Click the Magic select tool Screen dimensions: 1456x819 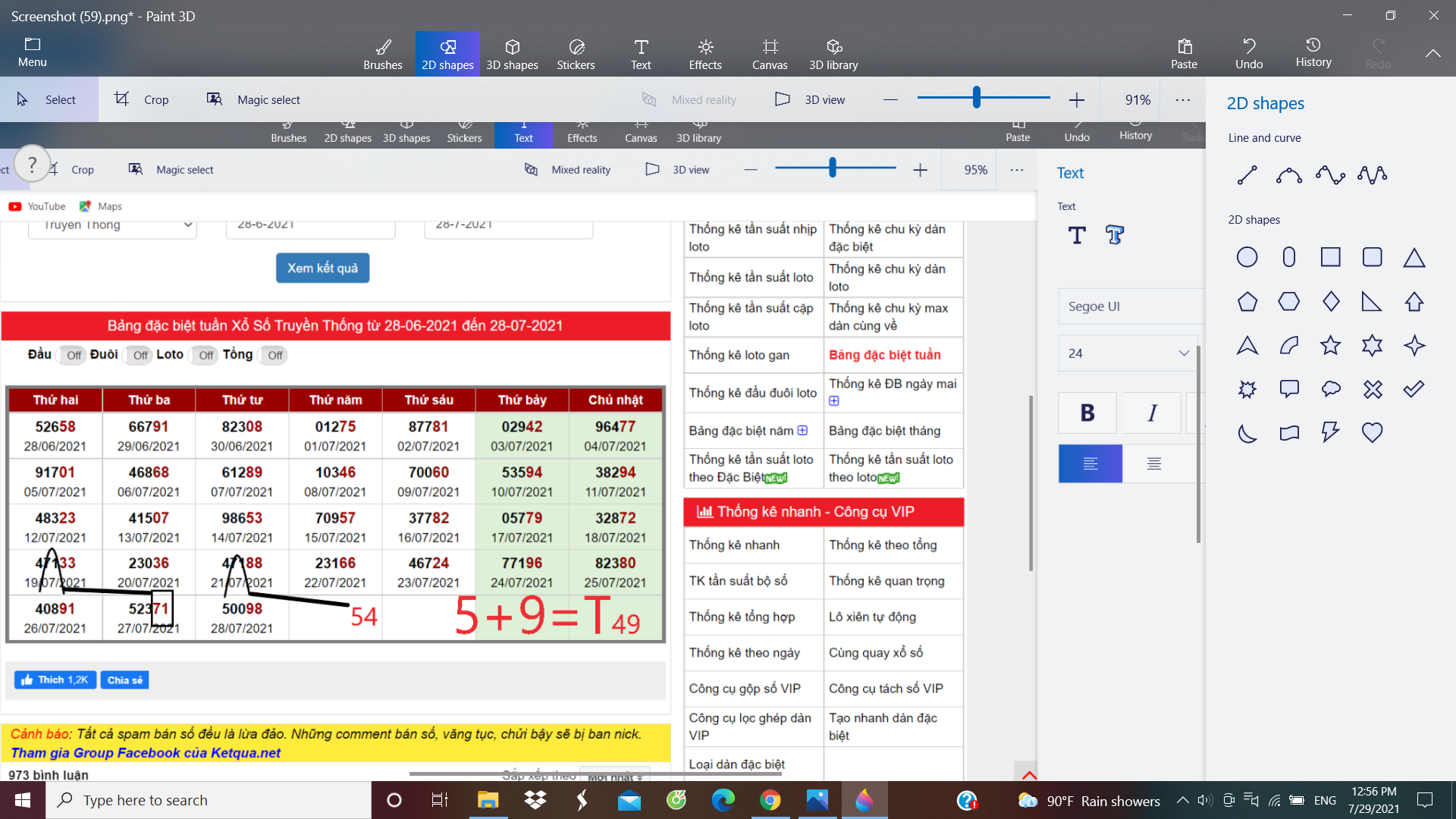[253, 99]
